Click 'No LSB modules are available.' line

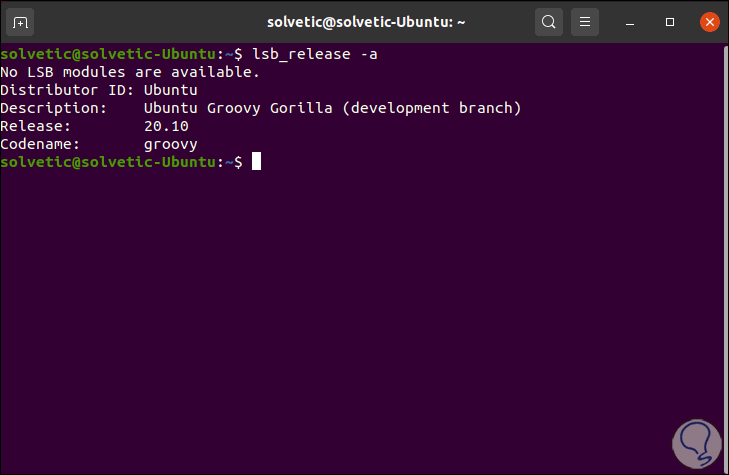[x=130, y=72]
